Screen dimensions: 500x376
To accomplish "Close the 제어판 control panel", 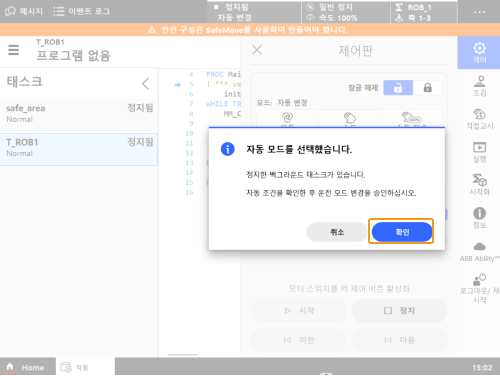I will [257, 50].
